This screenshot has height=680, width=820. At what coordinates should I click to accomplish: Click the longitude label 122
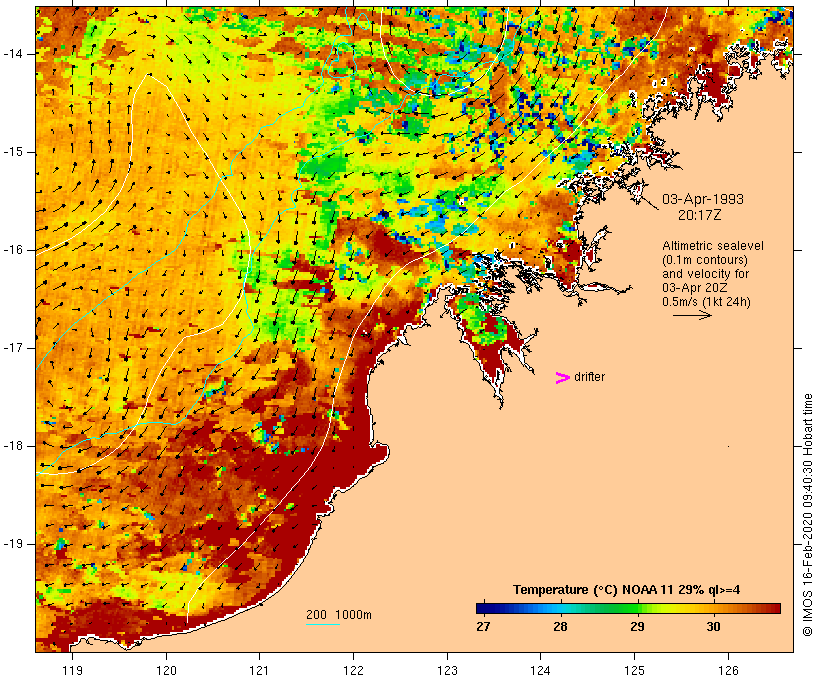click(x=354, y=670)
